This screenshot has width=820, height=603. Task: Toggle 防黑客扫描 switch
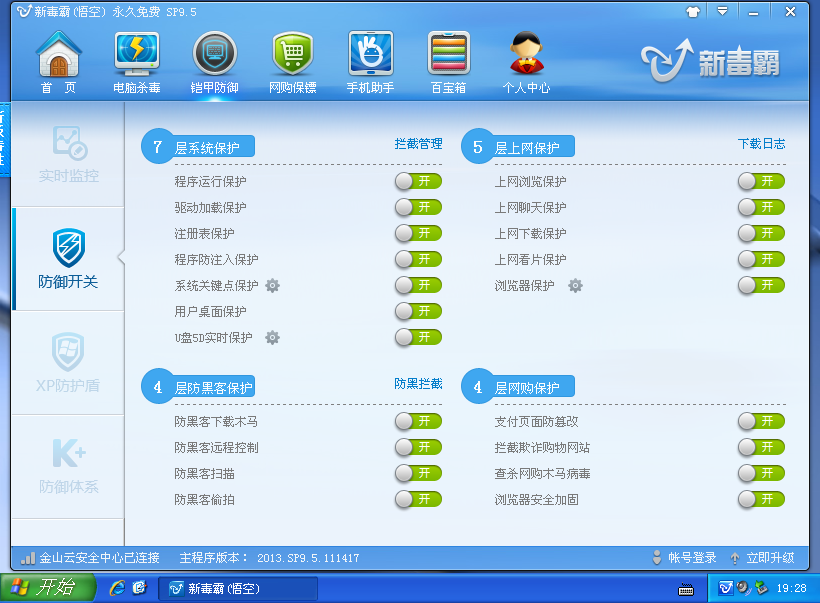click(418, 473)
